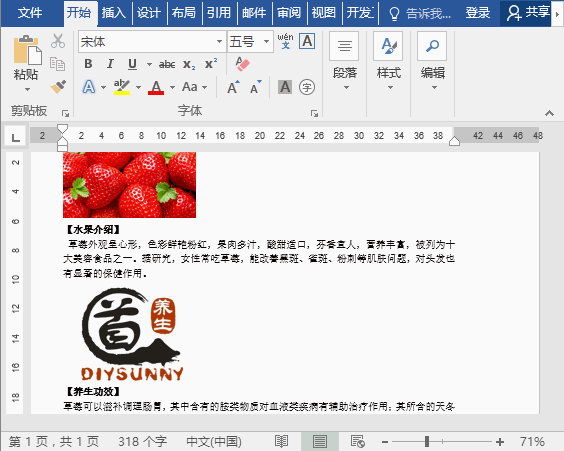Click the right indent marker on ruler

tap(454, 141)
